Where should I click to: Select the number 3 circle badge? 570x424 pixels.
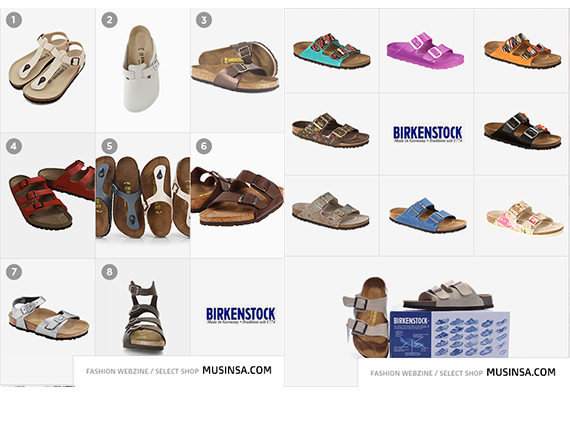(204, 20)
